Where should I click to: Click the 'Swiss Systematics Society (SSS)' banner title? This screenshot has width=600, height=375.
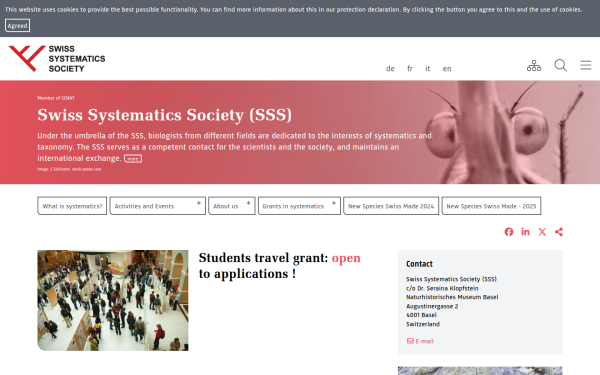click(165, 115)
